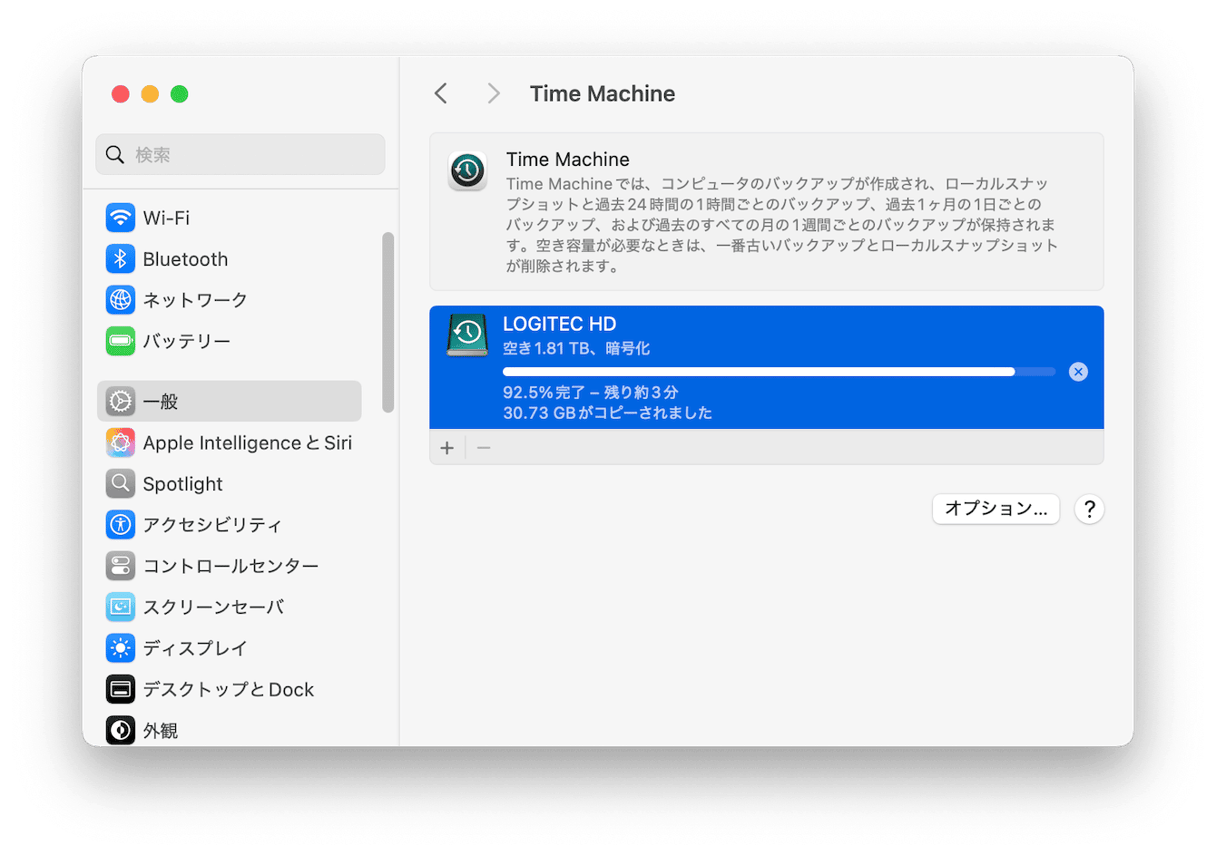This screenshot has width=1216, height=855.
Task: Click the Wi-Fi icon in sidebar
Action: pyautogui.click(x=121, y=217)
